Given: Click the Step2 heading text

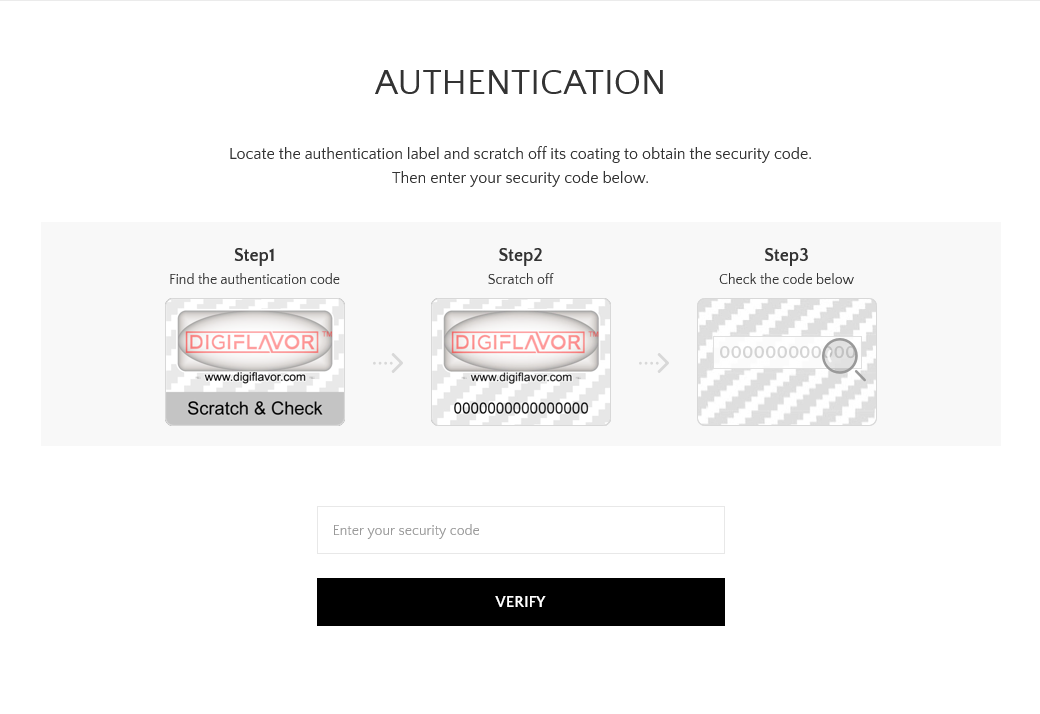Looking at the screenshot, I should coord(520,255).
